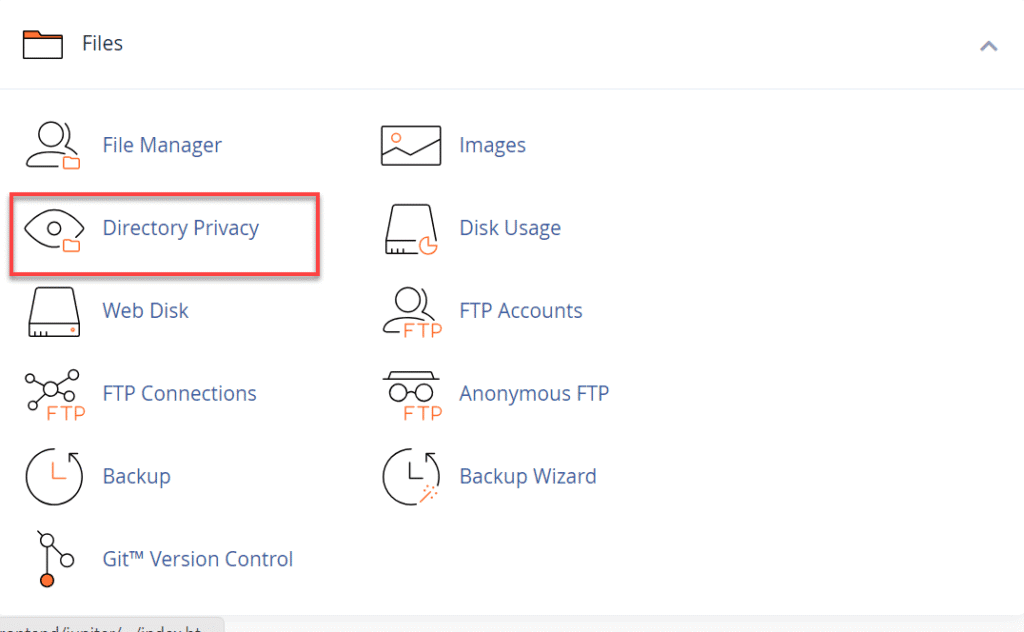Open the File Manager link
The image size is (1024, 632).
point(162,145)
